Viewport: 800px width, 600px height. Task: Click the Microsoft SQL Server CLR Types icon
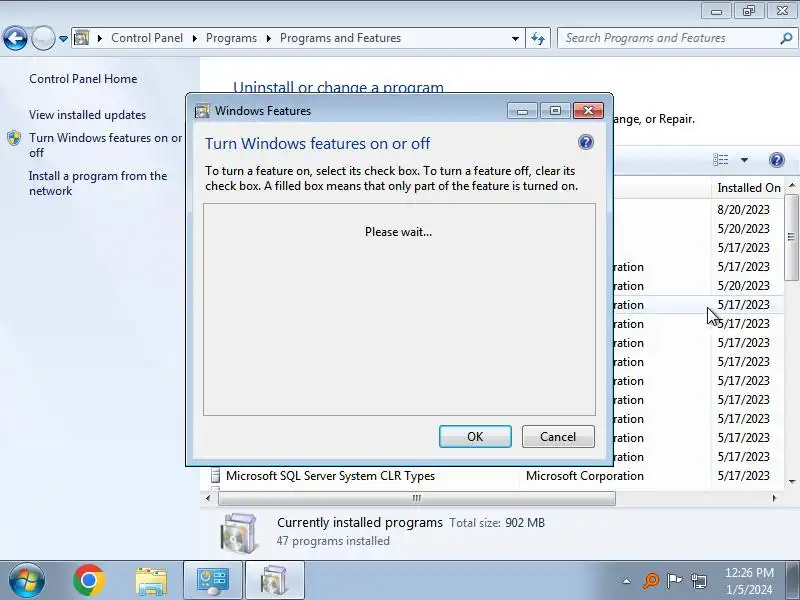[x=216, y=476]
